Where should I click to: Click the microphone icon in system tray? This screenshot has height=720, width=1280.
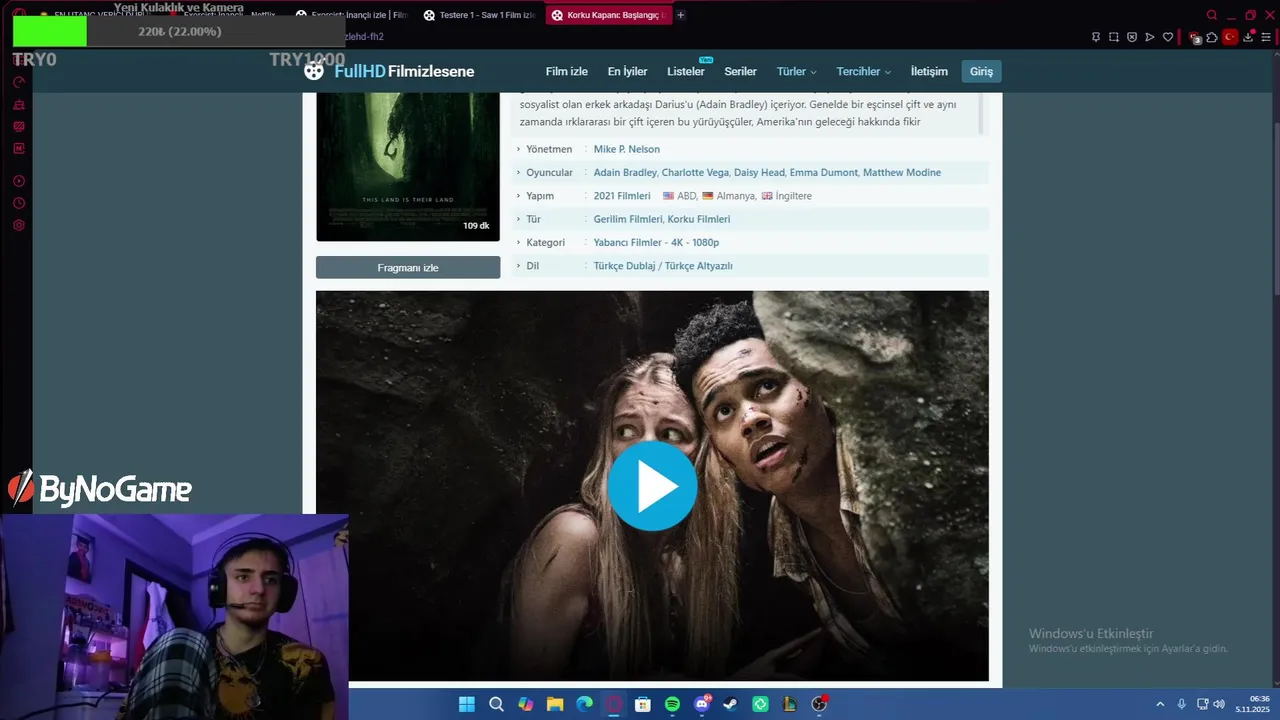[x=1181, y=704]
